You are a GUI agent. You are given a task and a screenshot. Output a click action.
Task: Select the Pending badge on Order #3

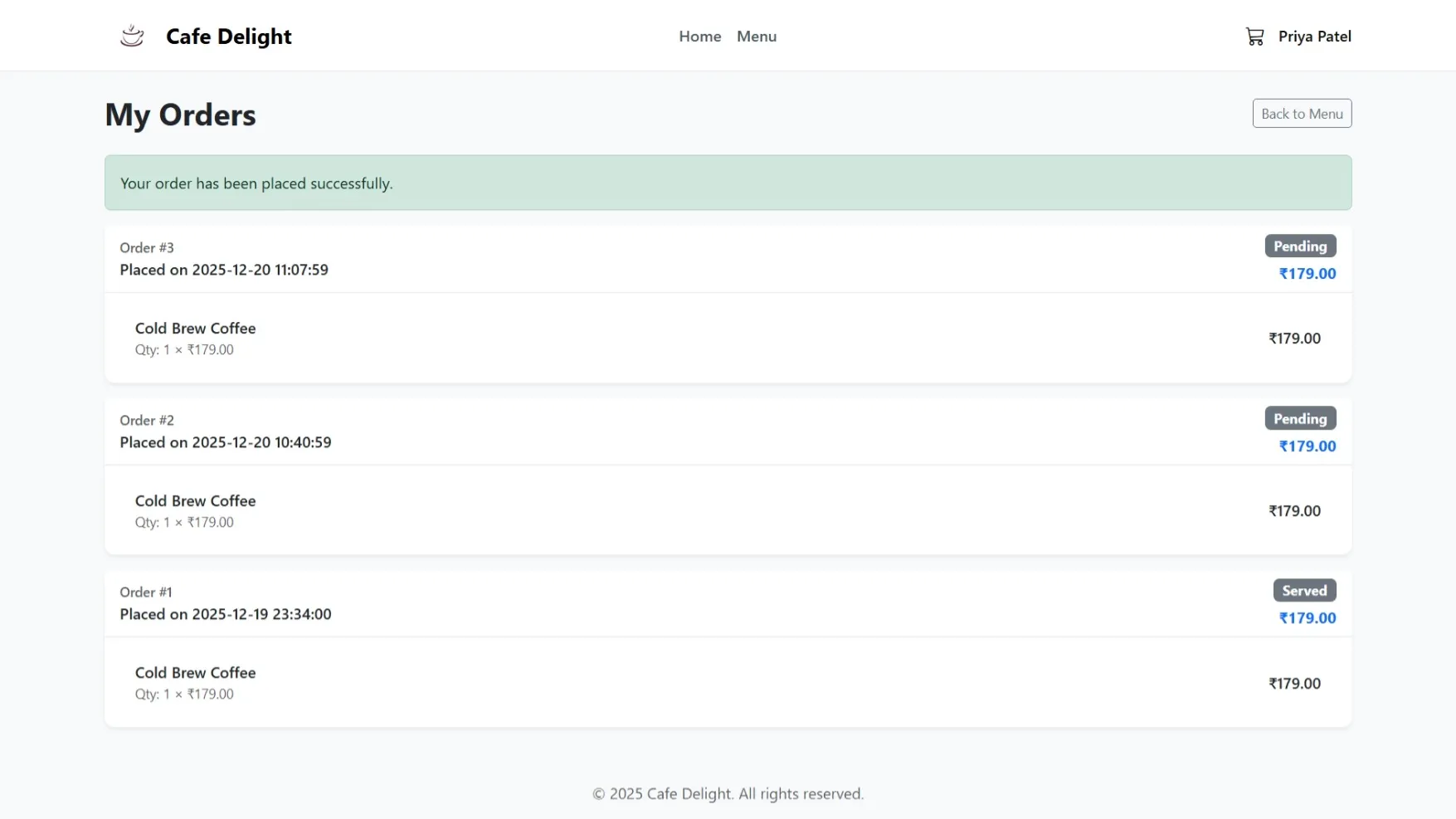1300,246
